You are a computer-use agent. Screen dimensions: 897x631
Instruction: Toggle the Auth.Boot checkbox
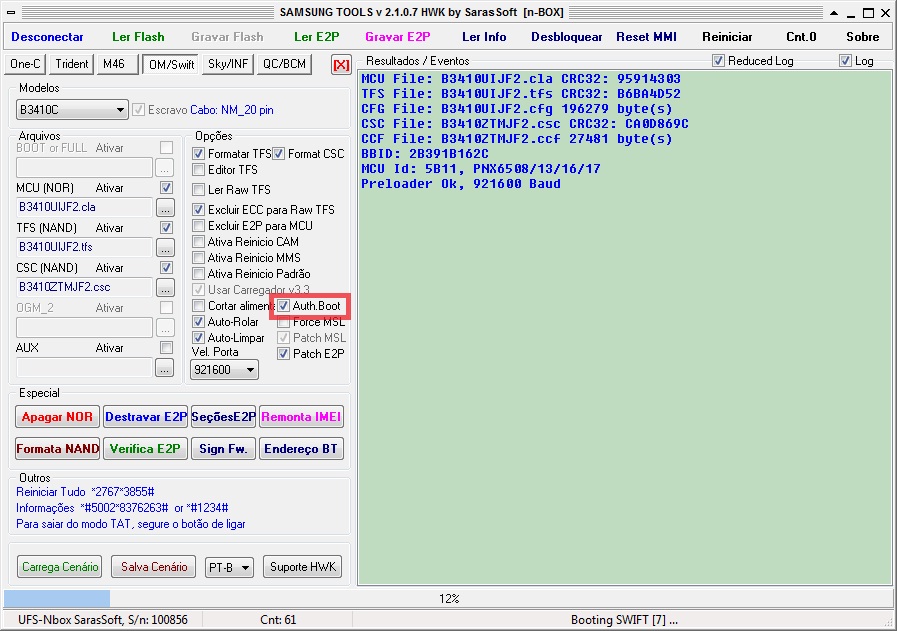(284, 305)
